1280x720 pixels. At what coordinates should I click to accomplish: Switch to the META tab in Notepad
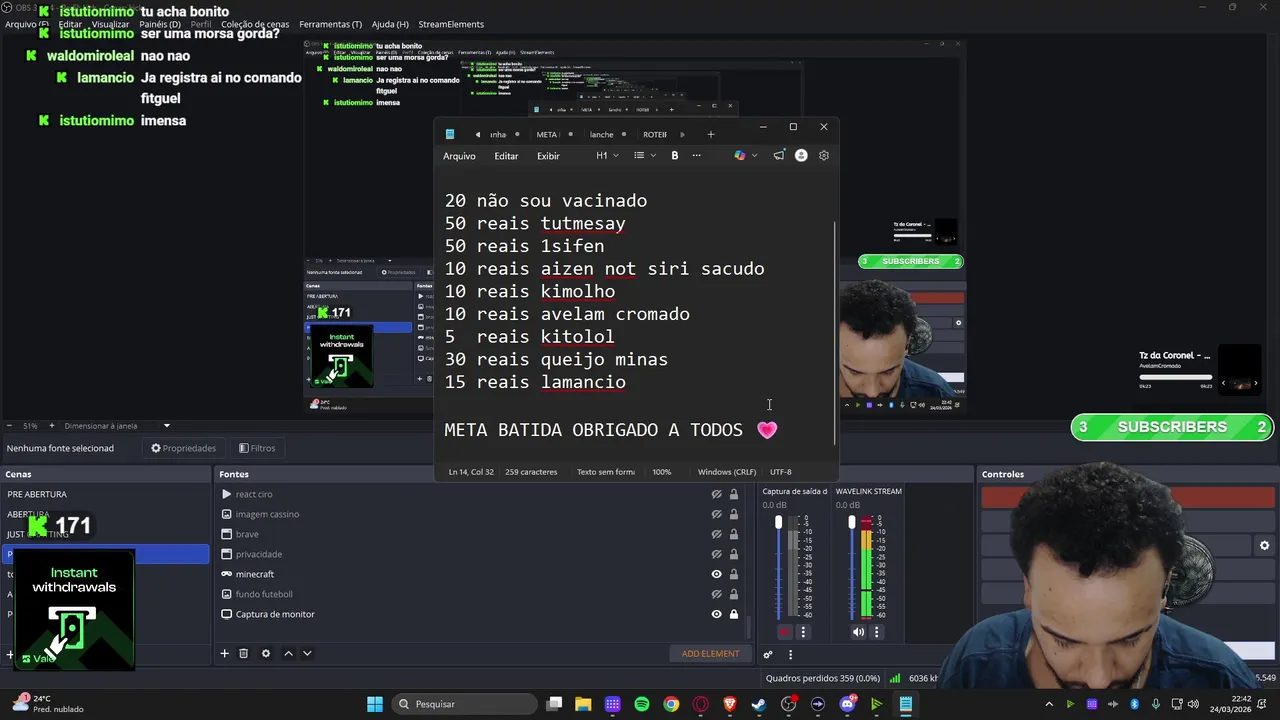point(547,134)
